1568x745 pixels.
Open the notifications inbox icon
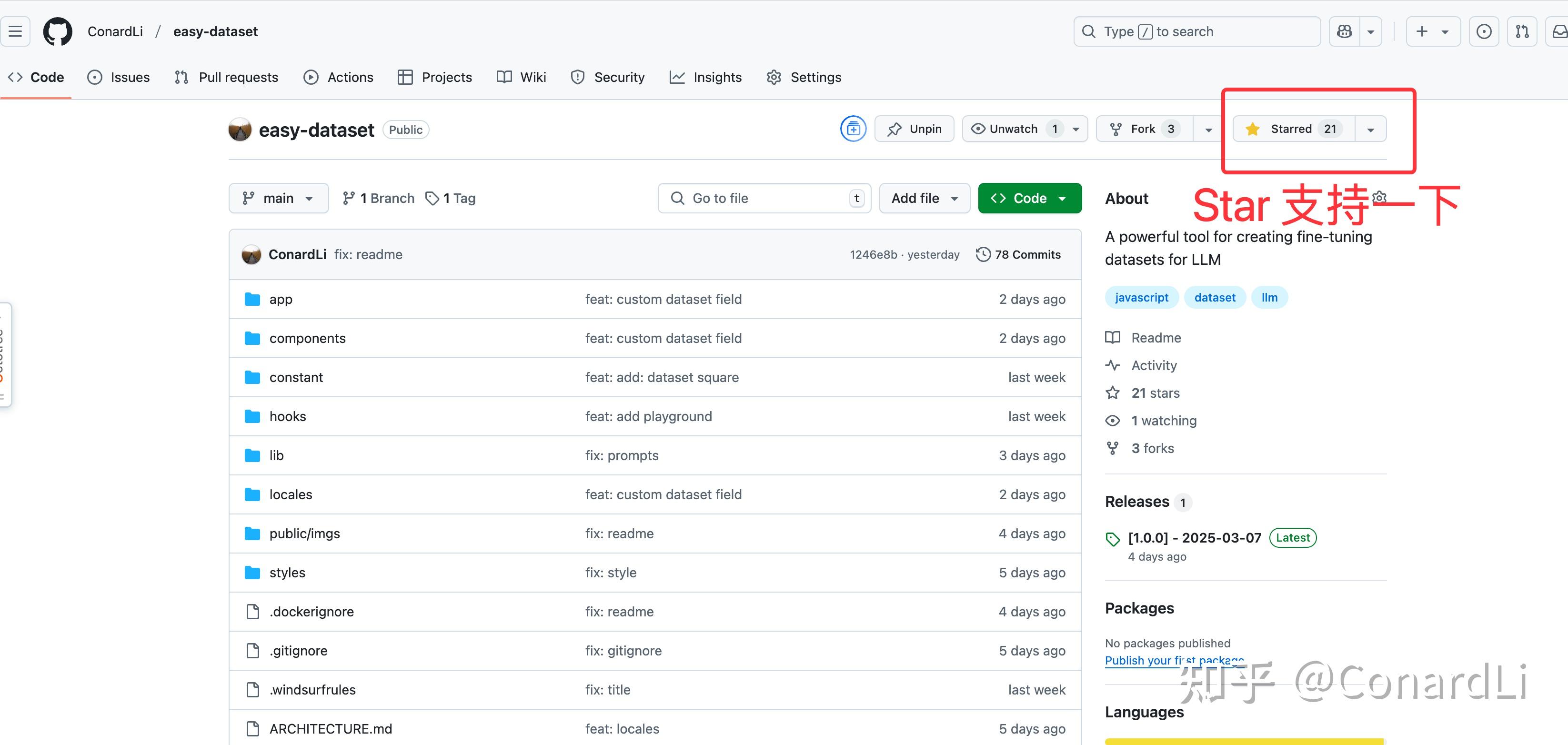pyautogui.click(x=1560, y=31)
